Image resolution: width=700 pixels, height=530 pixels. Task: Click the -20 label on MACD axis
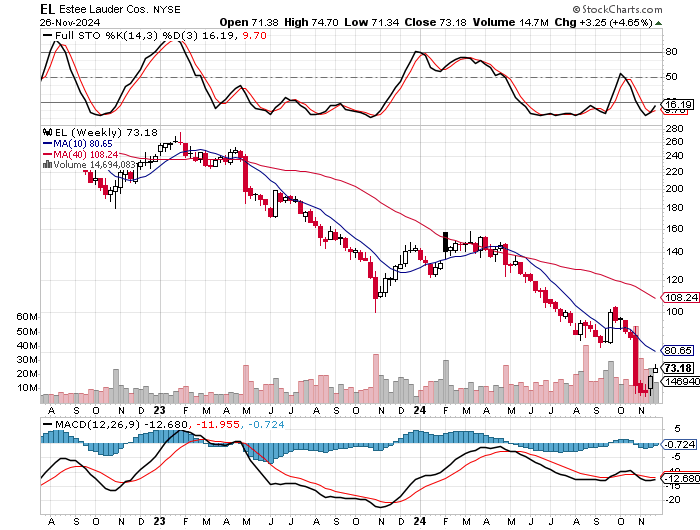coord(673,499)
